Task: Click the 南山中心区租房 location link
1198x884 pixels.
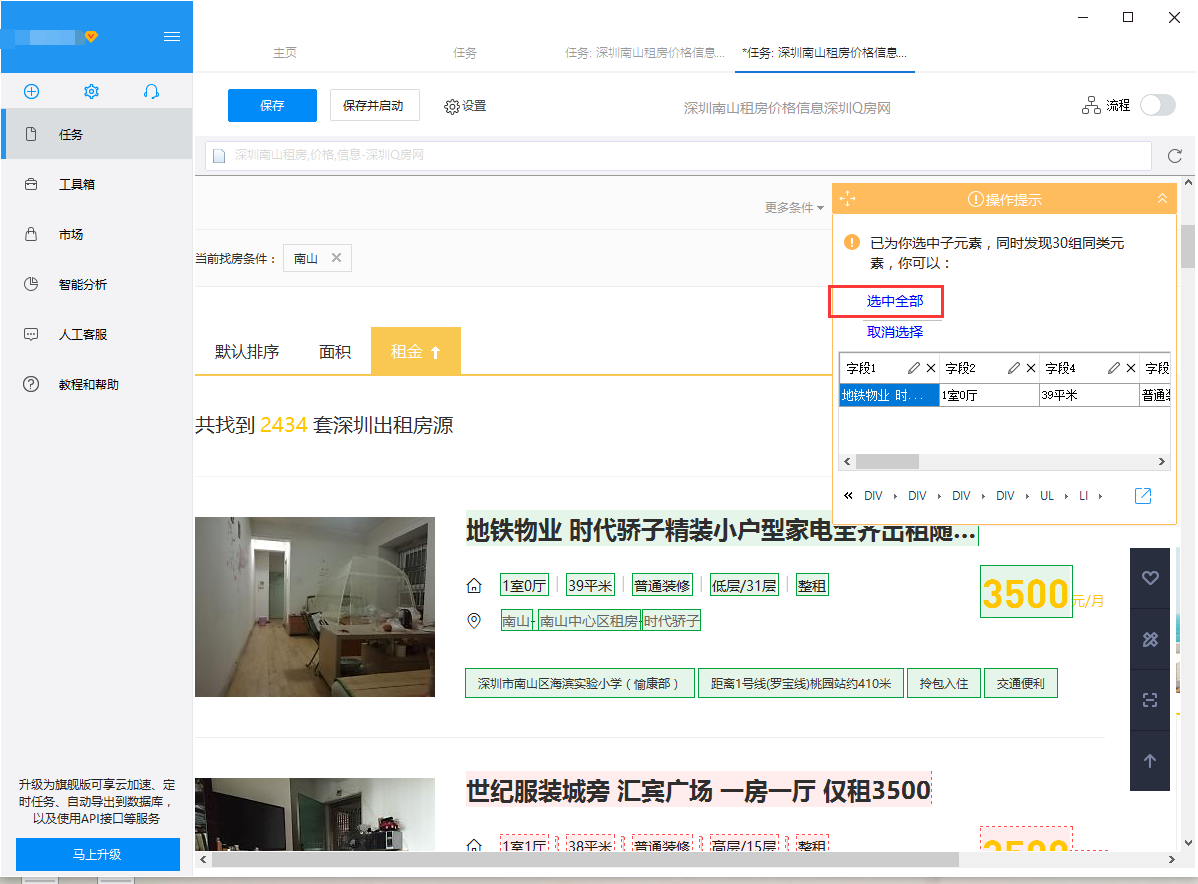Action: [x=589, y=621]
